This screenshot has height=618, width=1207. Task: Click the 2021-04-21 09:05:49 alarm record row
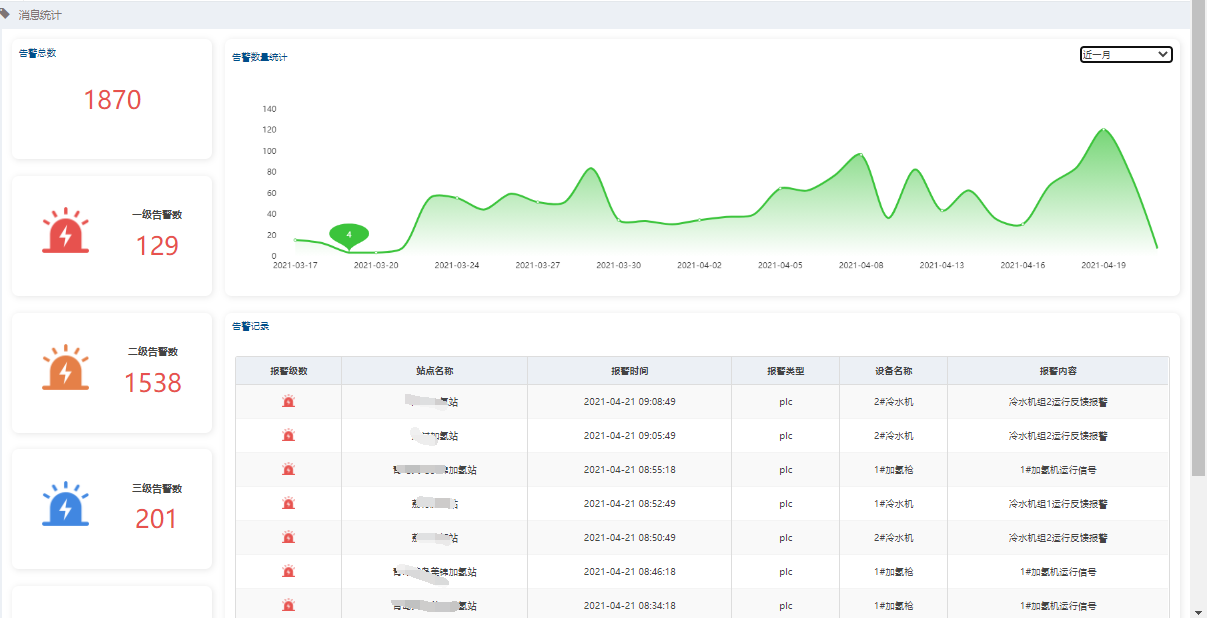tap(629, 436)
